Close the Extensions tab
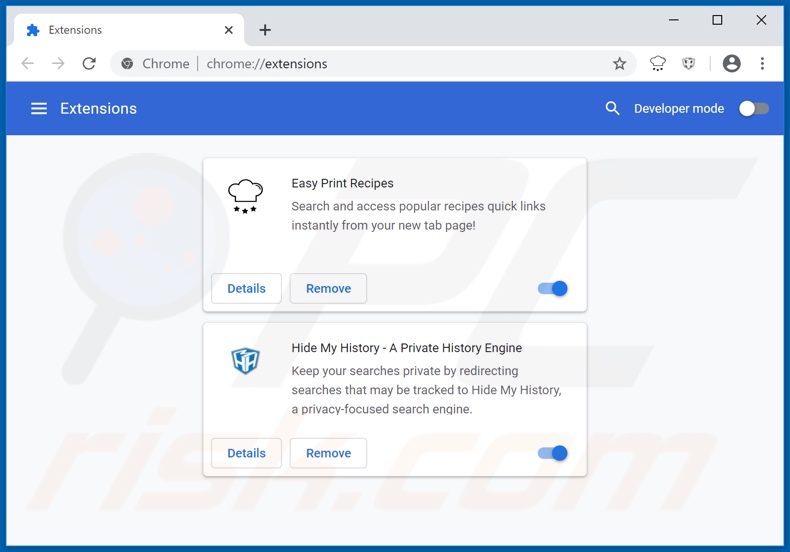 pos(228,30)
